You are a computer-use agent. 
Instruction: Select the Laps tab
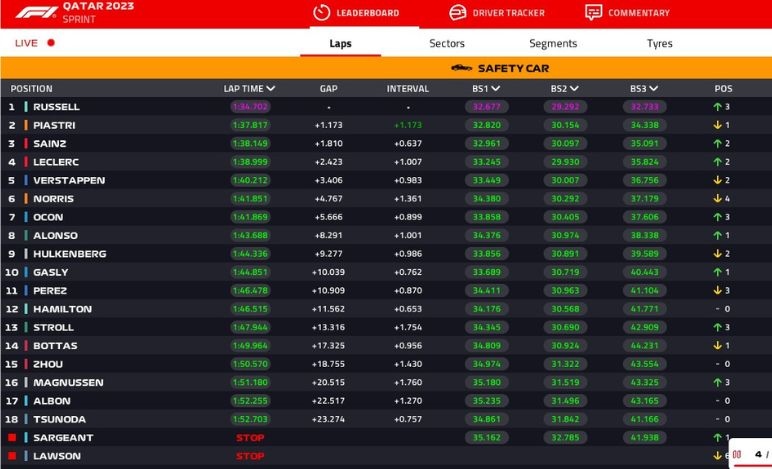340,43
